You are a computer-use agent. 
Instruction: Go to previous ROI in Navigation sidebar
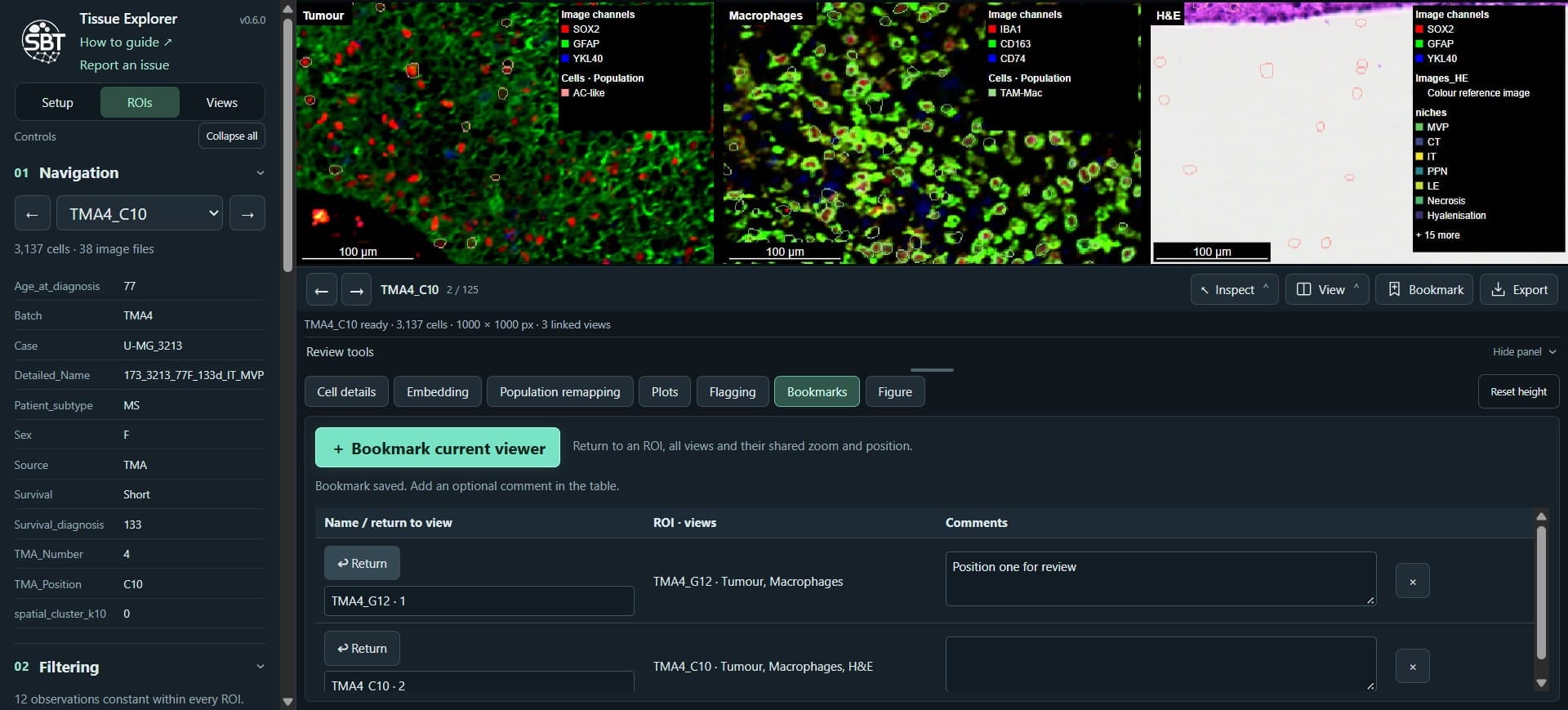(x=33, y=213)
